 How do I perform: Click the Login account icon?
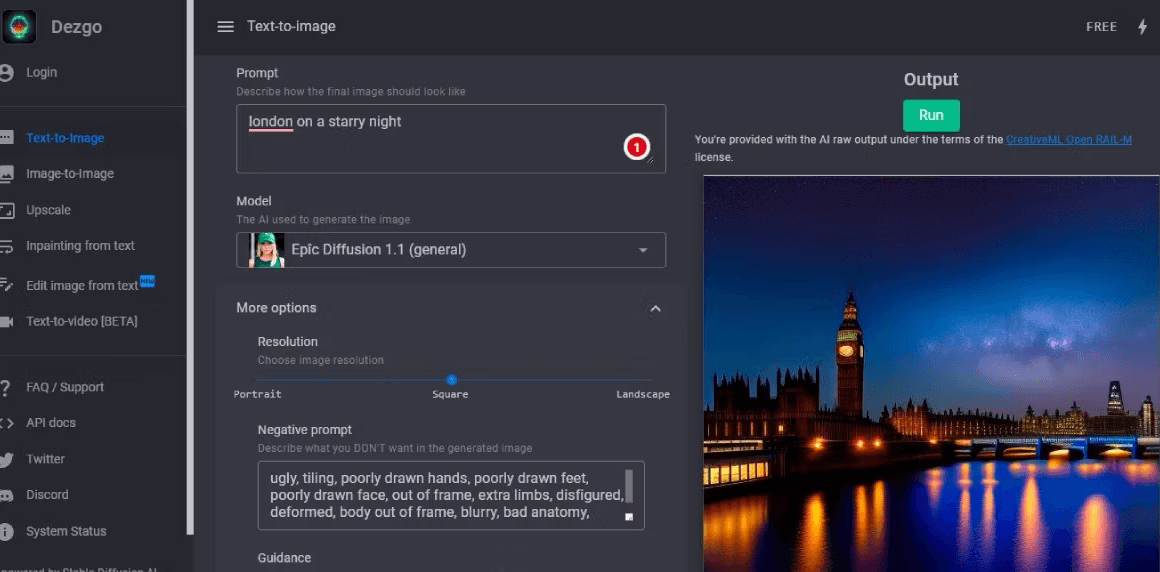point(6,73)
